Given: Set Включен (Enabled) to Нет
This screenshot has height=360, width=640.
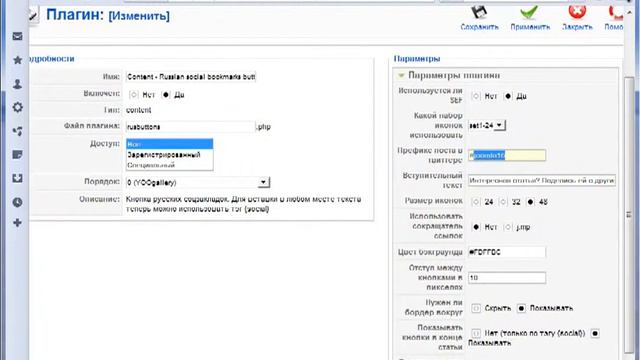Looking at the screenshot, I should [133, 95].
